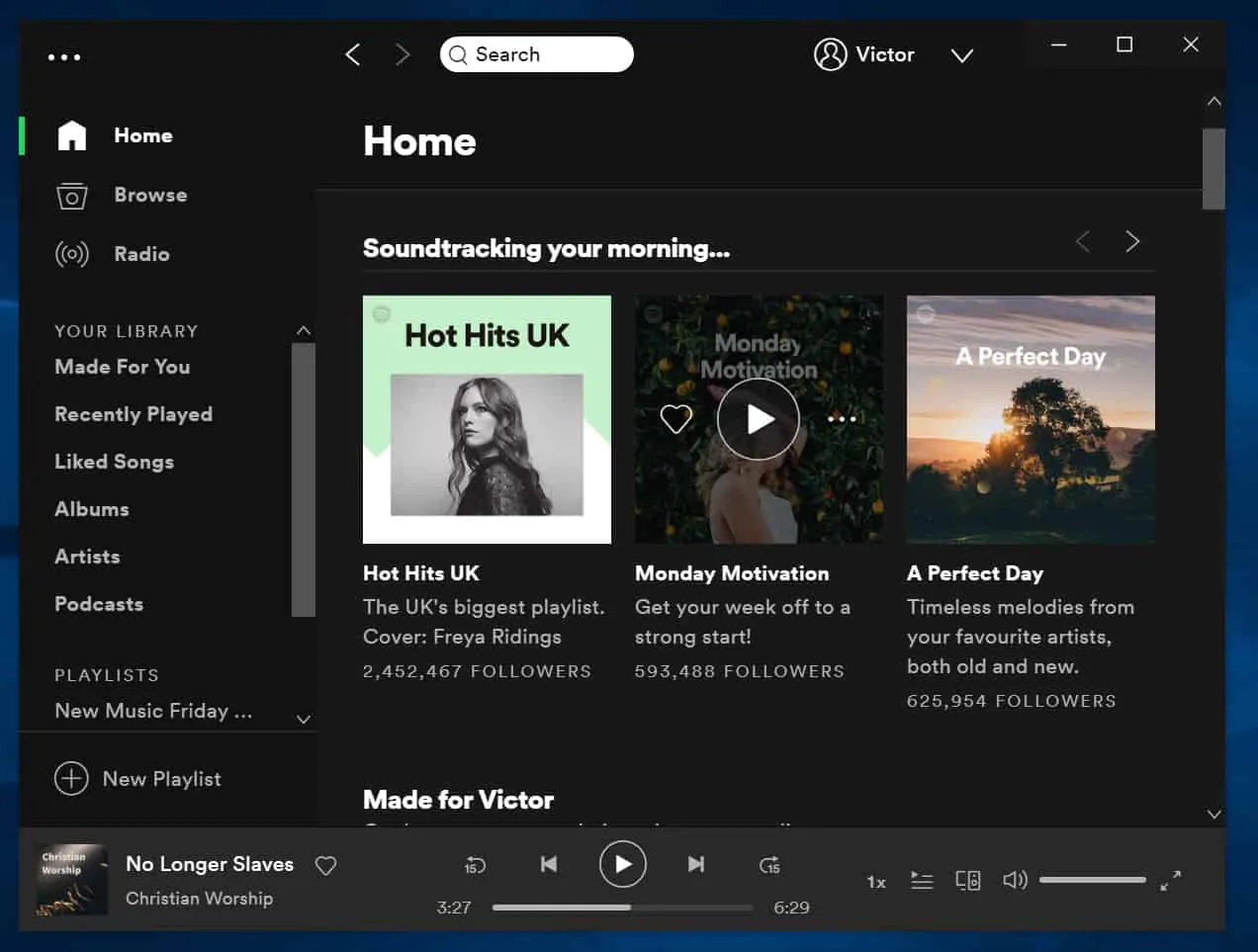Open the play queue
The width and height of the screenshot is (1258, 952).
pos(922,880)
